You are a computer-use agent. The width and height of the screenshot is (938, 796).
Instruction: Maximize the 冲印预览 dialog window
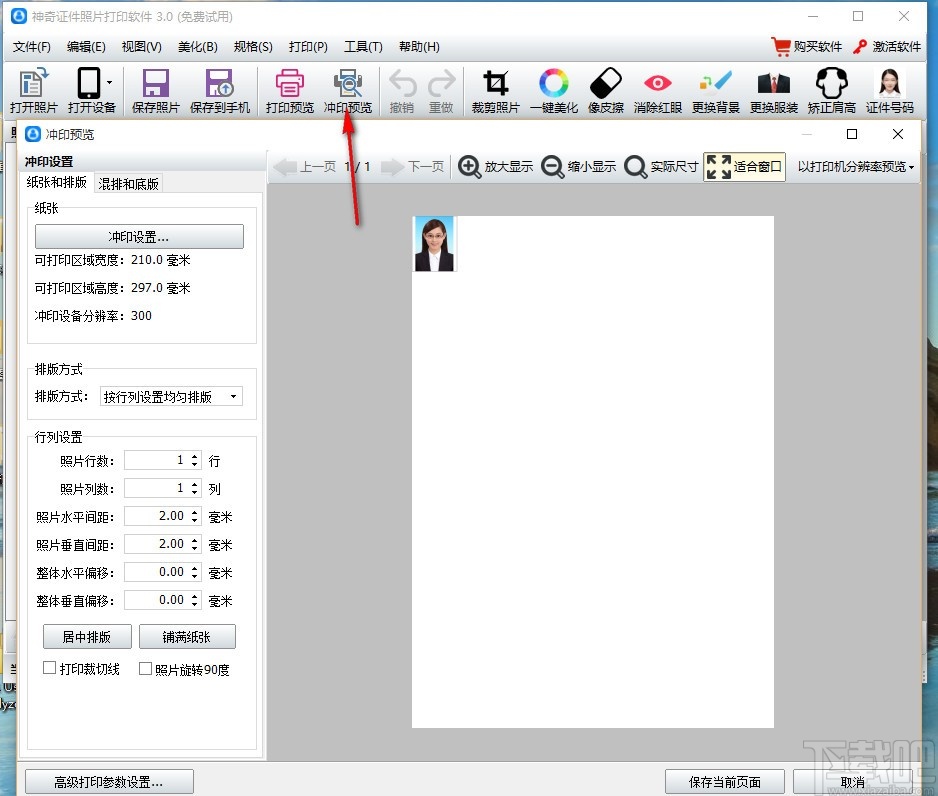[x=852, y=134]
